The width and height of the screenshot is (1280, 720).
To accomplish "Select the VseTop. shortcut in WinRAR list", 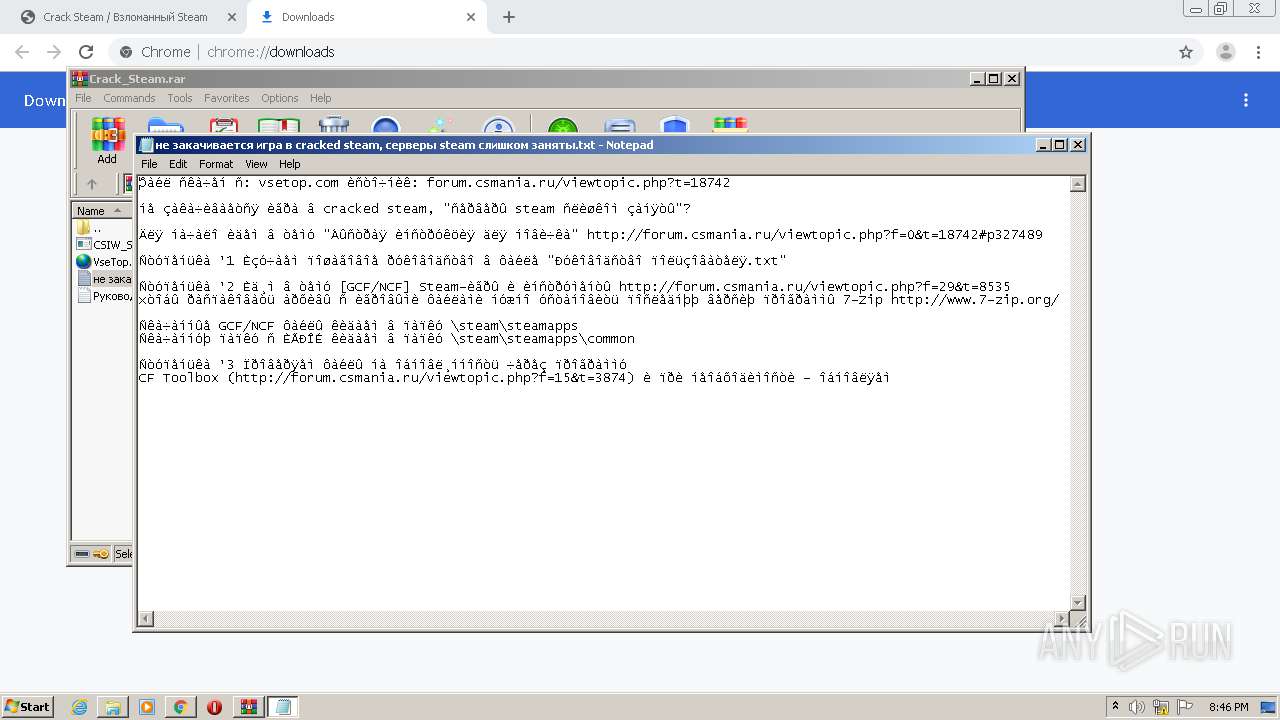I will pyautogui.click(x=104, y=262).
